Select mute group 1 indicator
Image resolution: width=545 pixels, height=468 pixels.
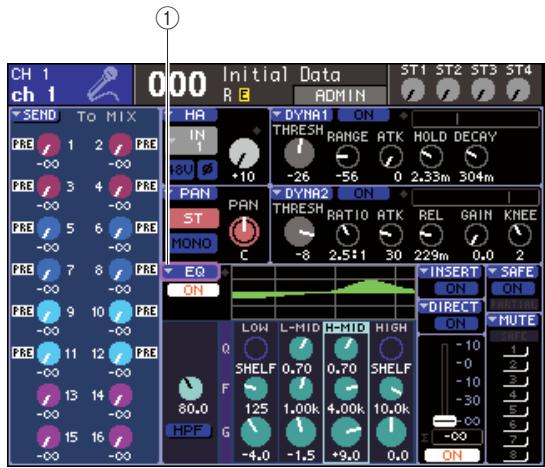click(515, 350)
